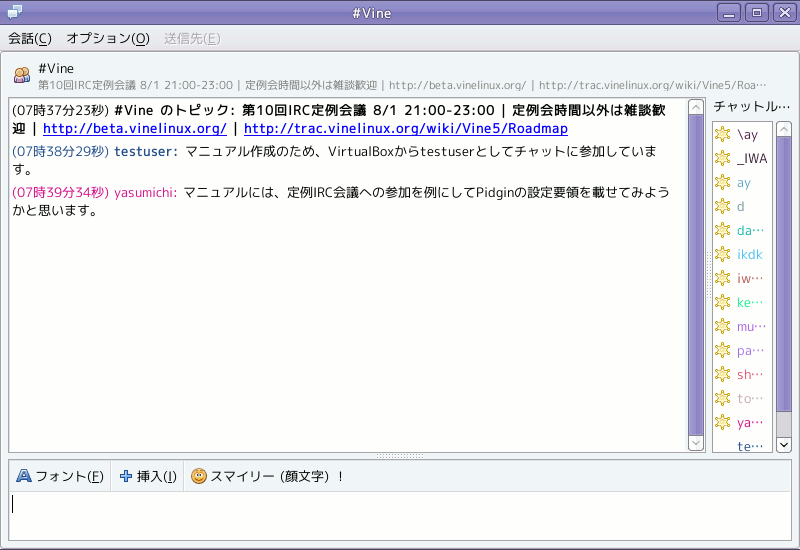800x550 pixels.
Task: Click the gray topic text under #Vine header
Action: pyautogui.click(x=402, y=85)
